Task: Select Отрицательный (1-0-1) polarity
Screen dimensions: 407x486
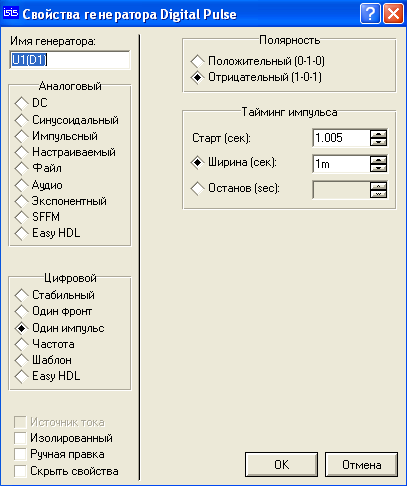Action: coord(256,77)
